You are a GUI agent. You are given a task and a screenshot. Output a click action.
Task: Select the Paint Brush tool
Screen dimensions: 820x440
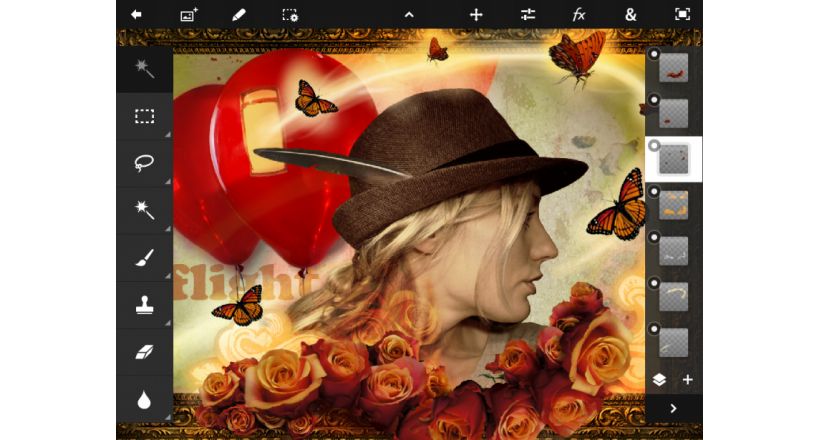pos(144,257)
